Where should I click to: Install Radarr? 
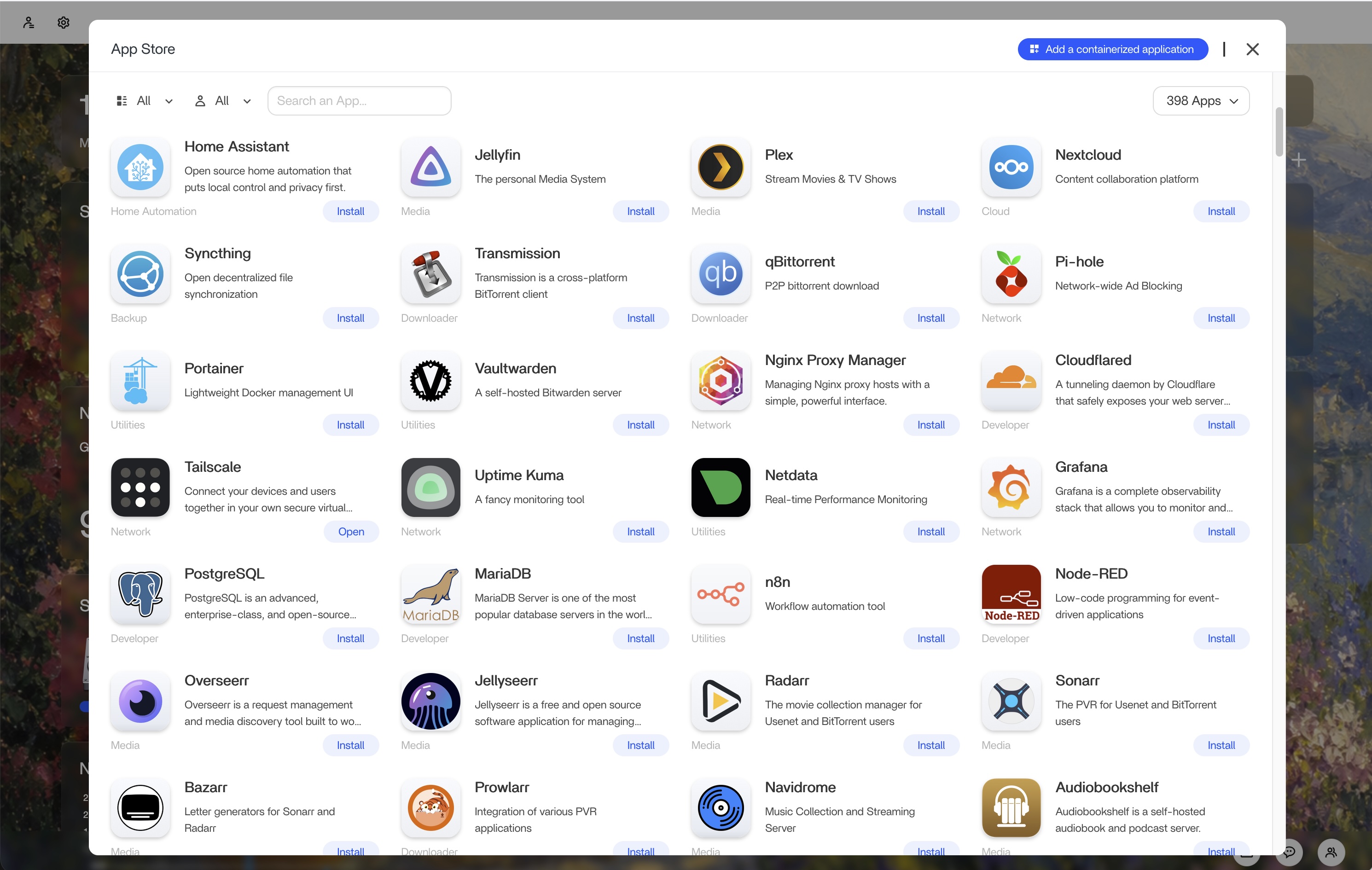pyautogui.click(x=930, y=745)
